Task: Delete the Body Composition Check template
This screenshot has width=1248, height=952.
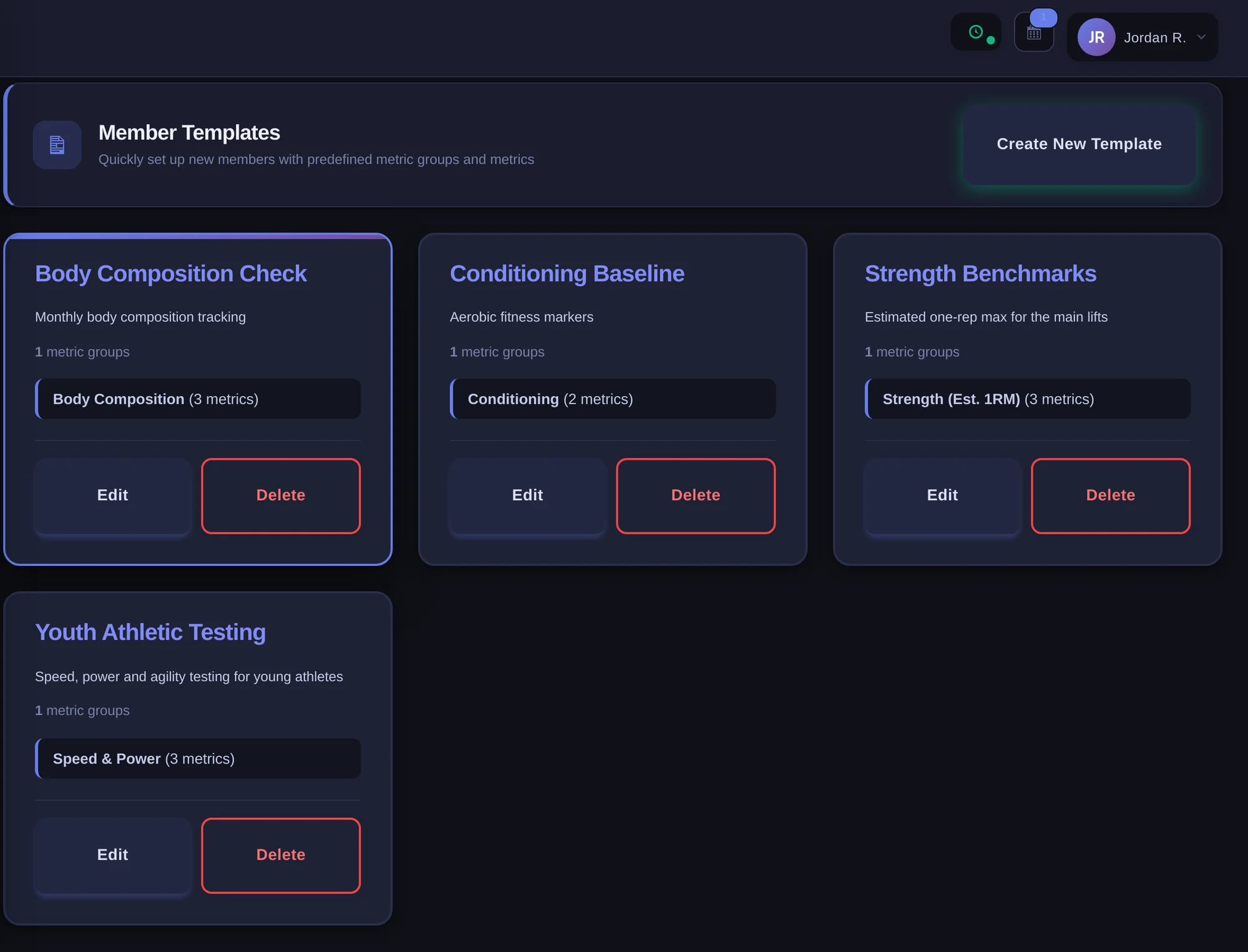Action: click(281, 495)
